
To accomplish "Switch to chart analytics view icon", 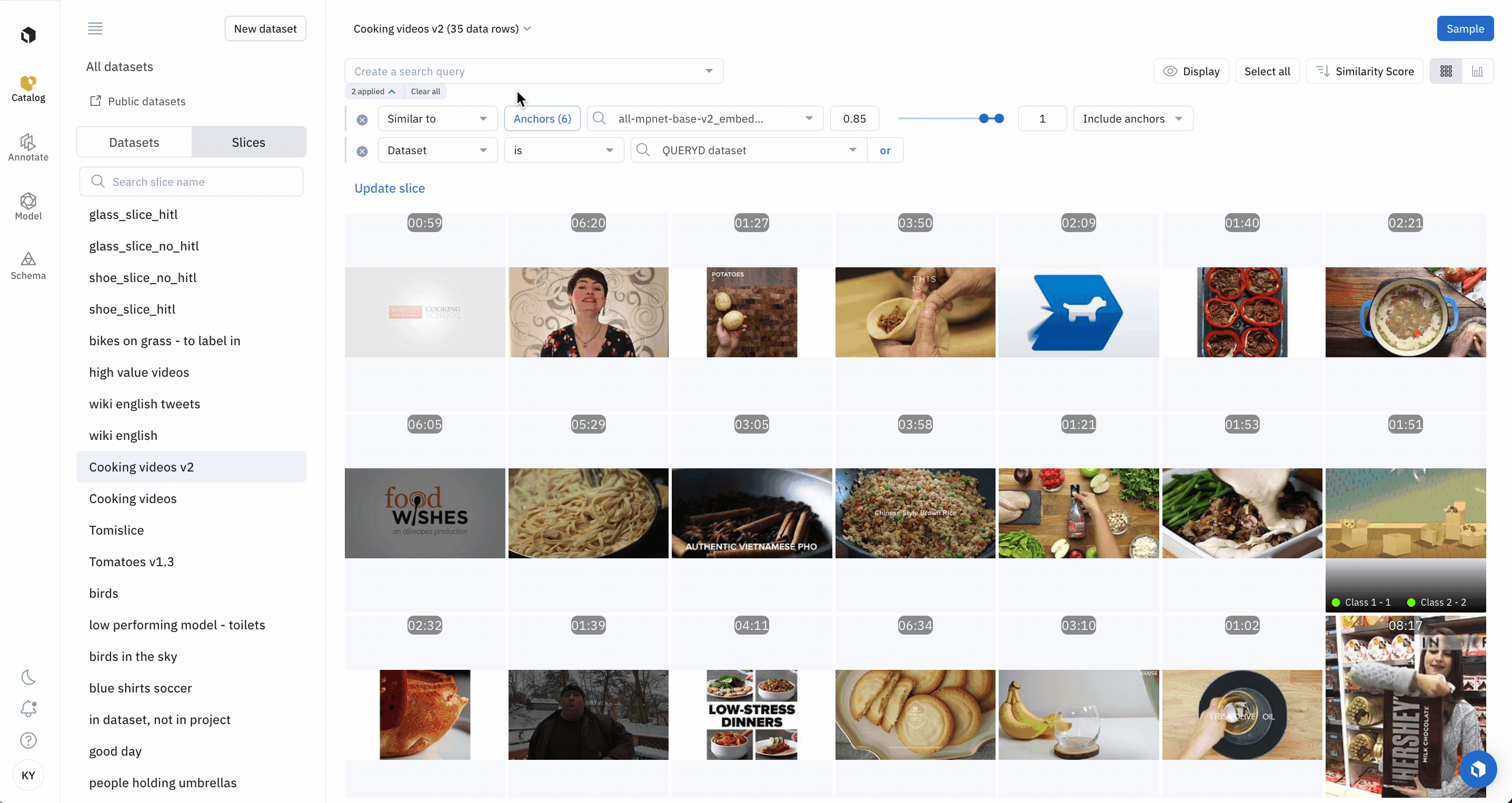I will click(x=1477, y=71).
